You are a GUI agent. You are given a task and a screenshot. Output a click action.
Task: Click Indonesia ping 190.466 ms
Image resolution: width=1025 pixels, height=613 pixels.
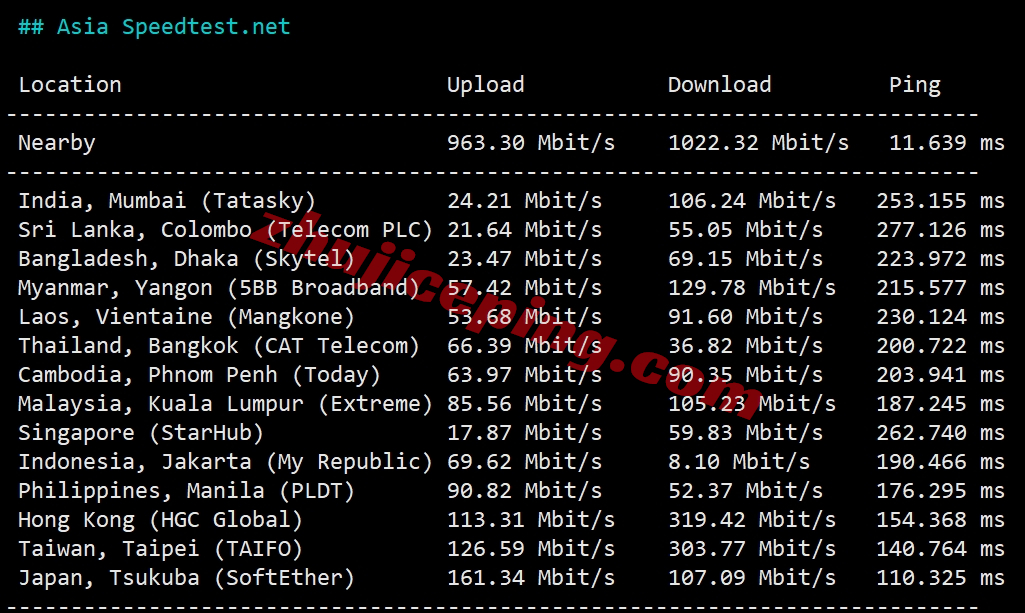tap(941, 462)
